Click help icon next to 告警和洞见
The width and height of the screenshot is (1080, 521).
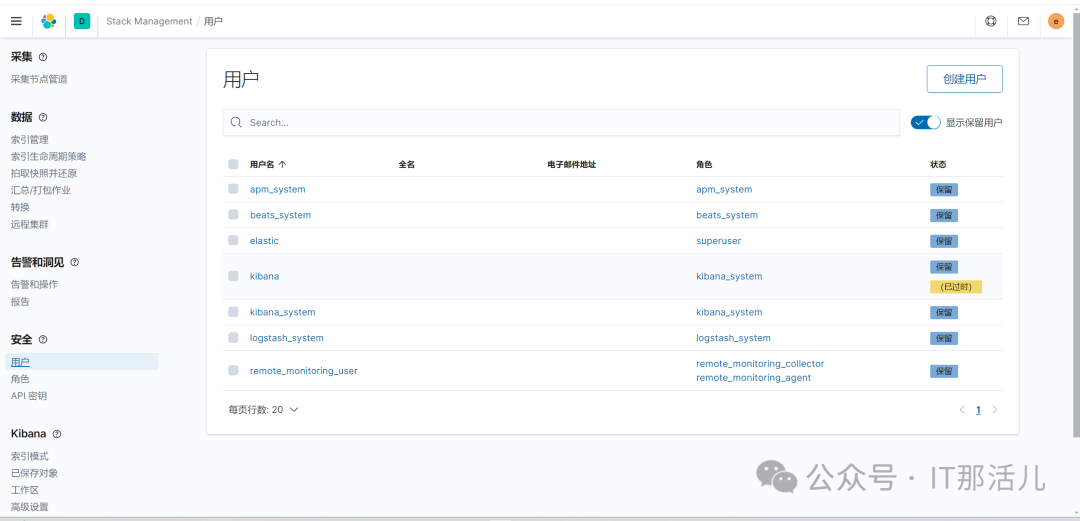pyautogui.click(x=75, y=263)
